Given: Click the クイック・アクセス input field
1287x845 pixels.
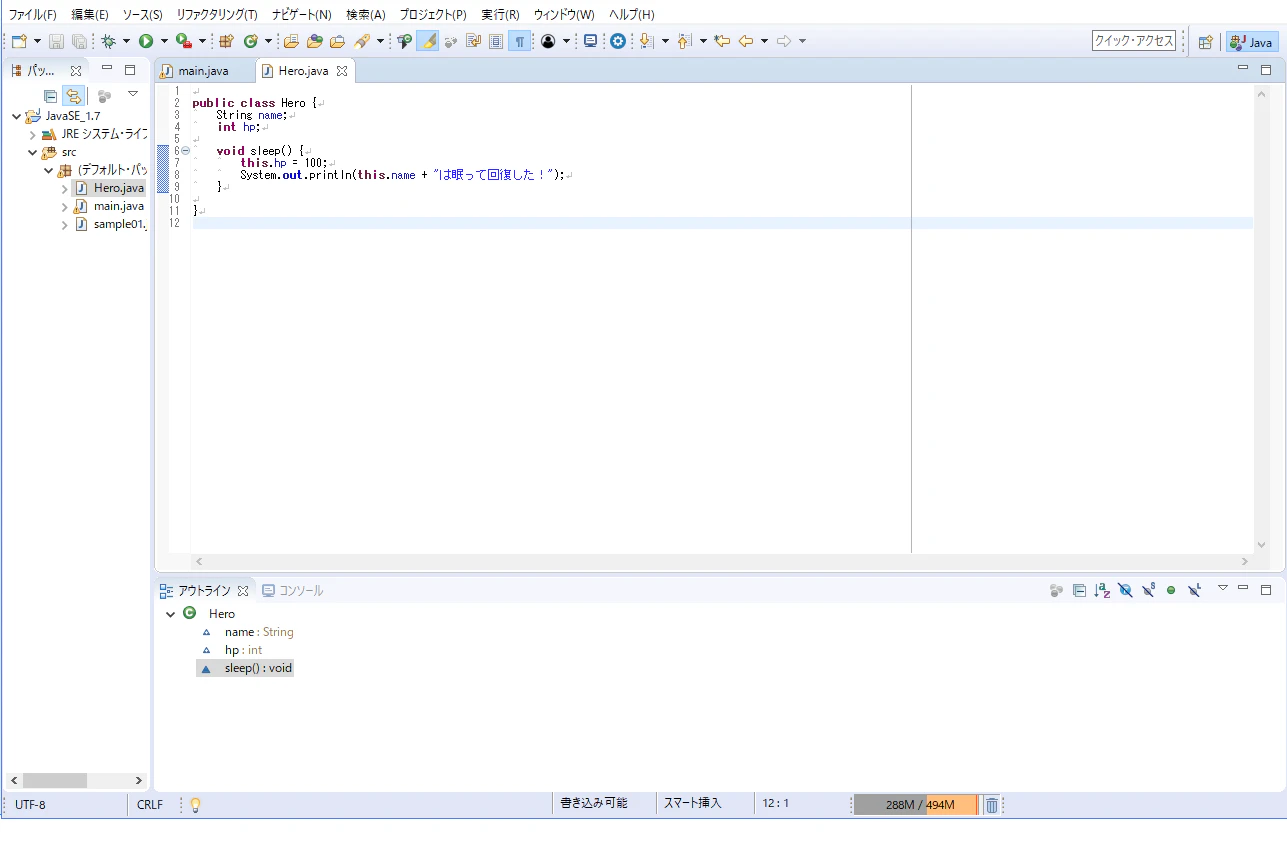Looking at the screenshot, I should coord(1134,41).
